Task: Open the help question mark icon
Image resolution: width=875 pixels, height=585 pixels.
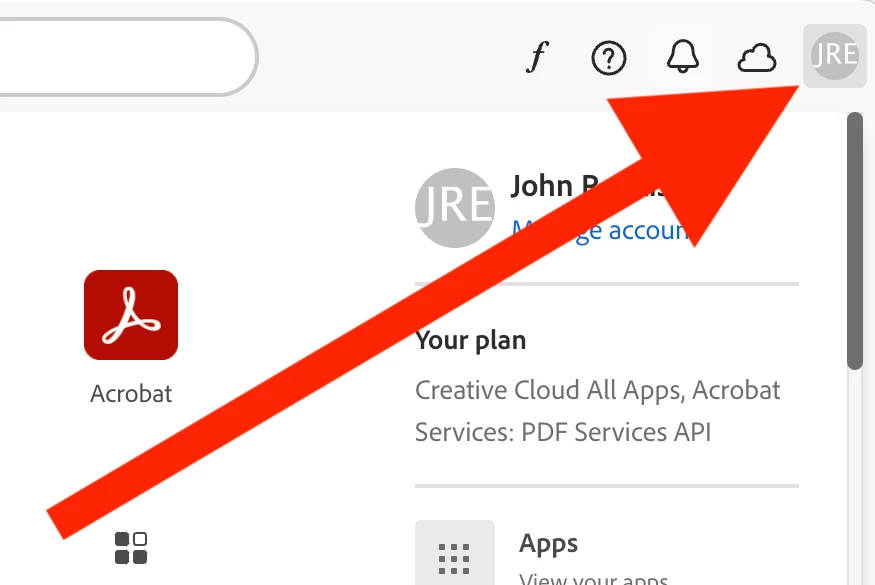Action: (x=609, y=57)
